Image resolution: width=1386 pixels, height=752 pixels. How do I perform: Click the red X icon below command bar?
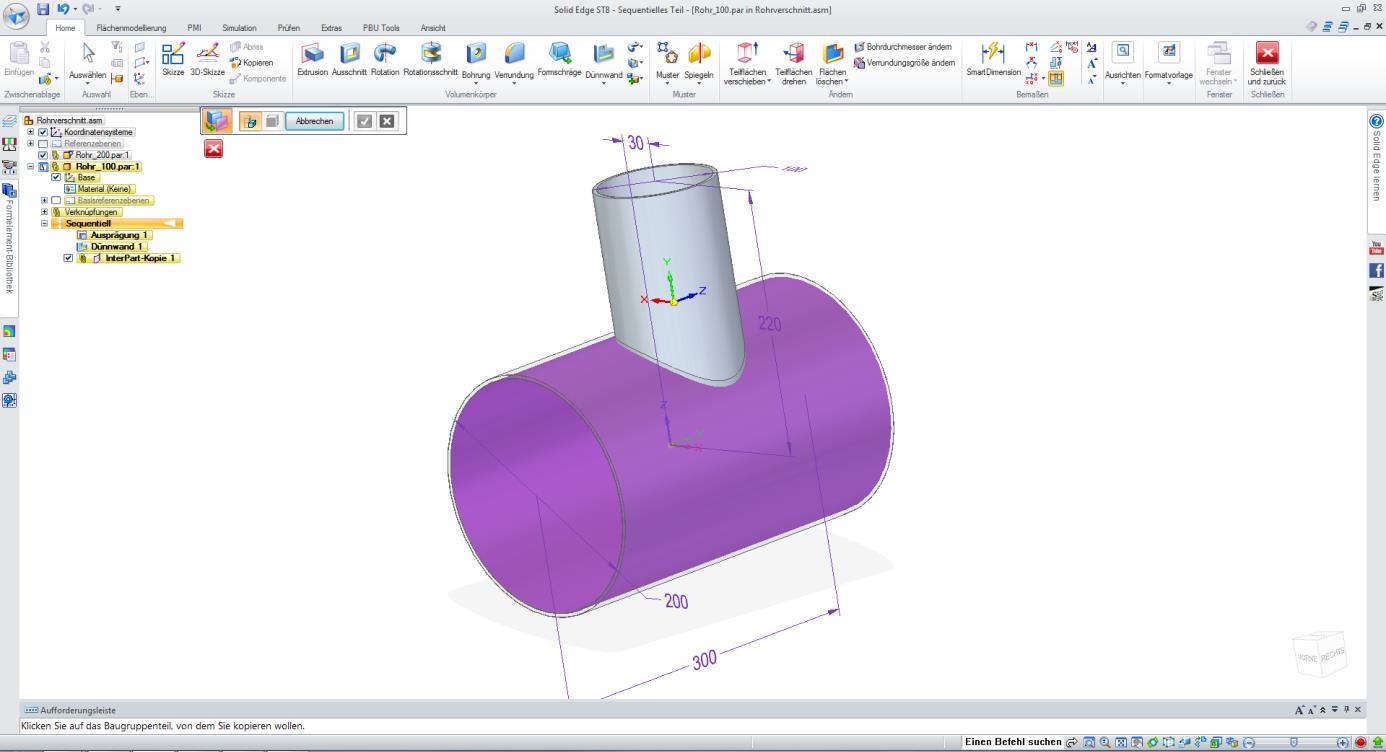click(x=213, y=148)
